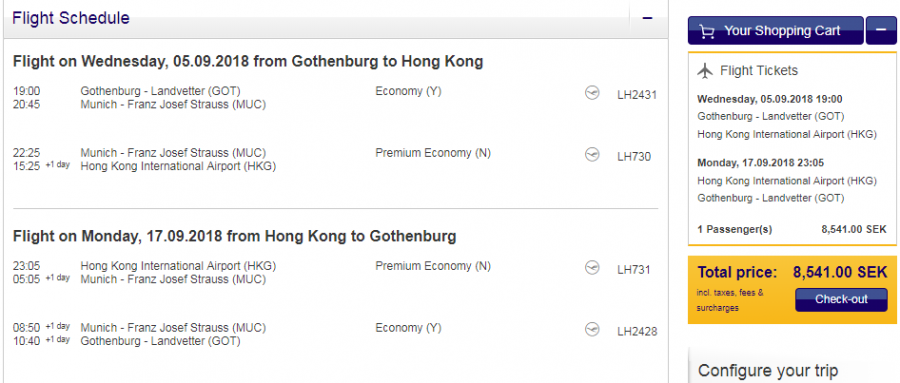This screenshot has height=383, width=900.
Task: Click the Lufthansa logo next to LH2431
Action: tap(592, 93)
